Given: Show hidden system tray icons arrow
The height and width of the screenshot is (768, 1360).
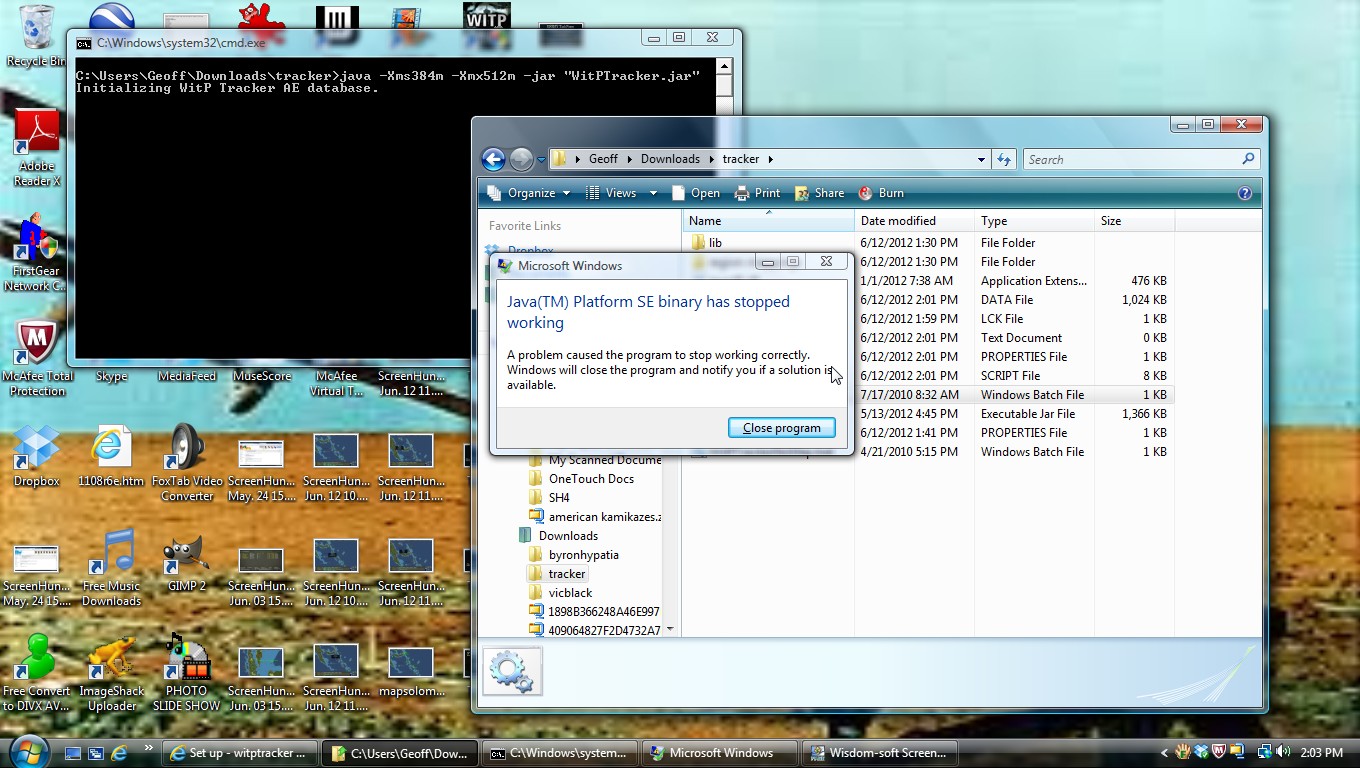Looking at the screenshot, I should pos(1164,753).
